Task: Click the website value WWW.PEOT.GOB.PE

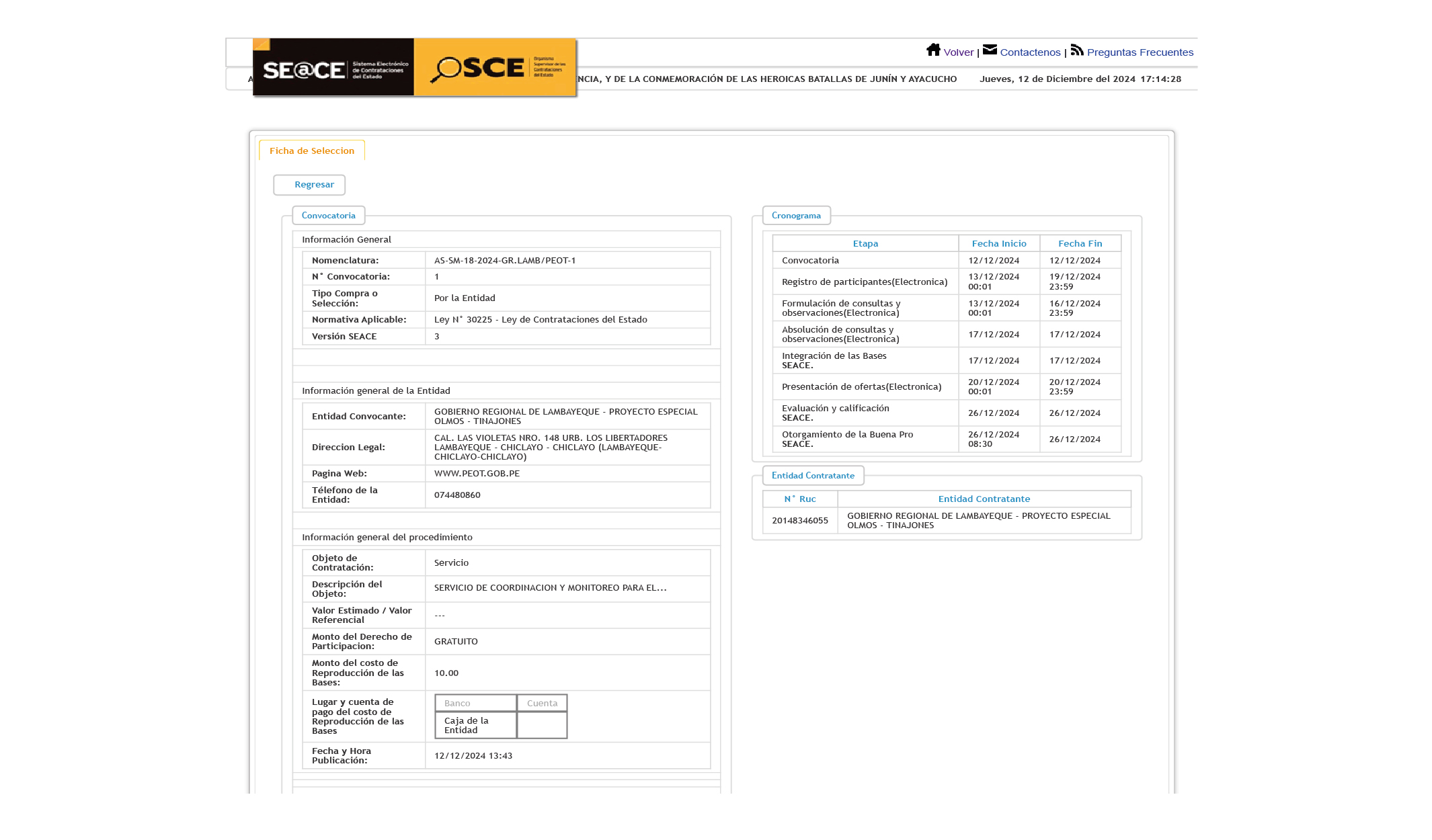Action: click(x=477, y=474)
